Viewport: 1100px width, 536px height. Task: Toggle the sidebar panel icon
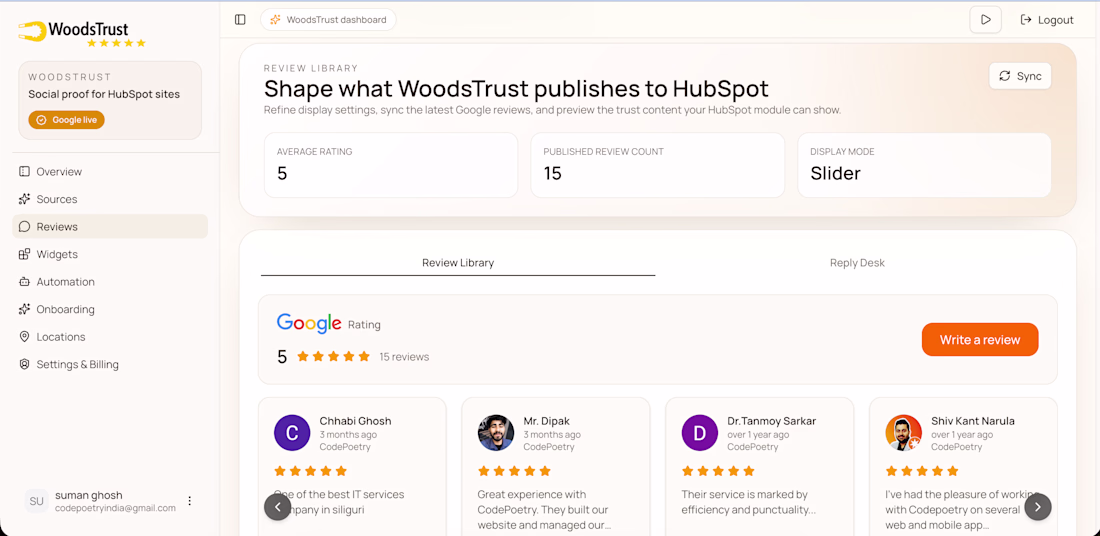pyautogui.click(x=240, y=20)
